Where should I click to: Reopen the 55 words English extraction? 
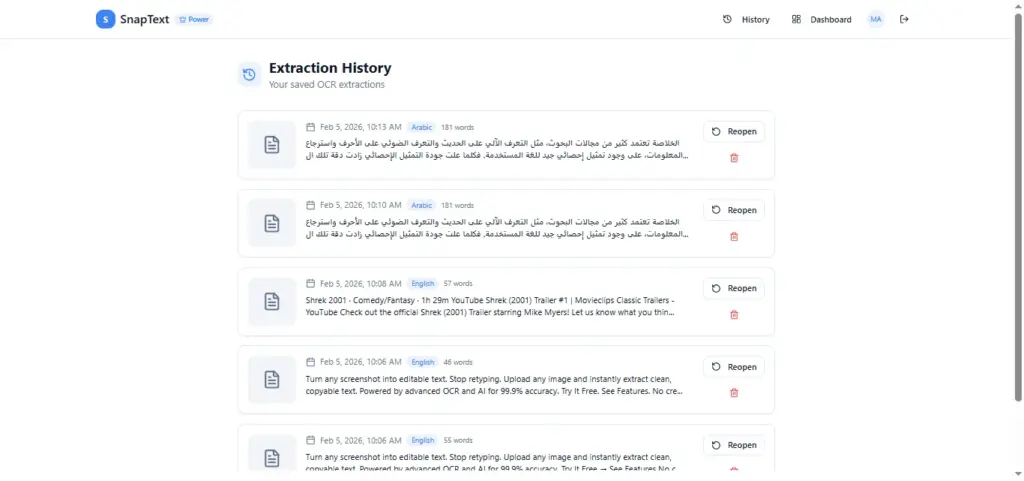point(733,445)
